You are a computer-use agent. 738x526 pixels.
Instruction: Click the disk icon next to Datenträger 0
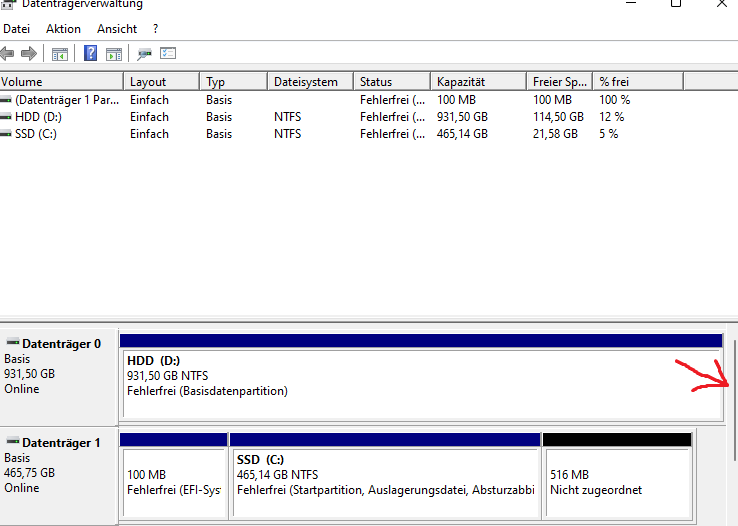(13, 342)
